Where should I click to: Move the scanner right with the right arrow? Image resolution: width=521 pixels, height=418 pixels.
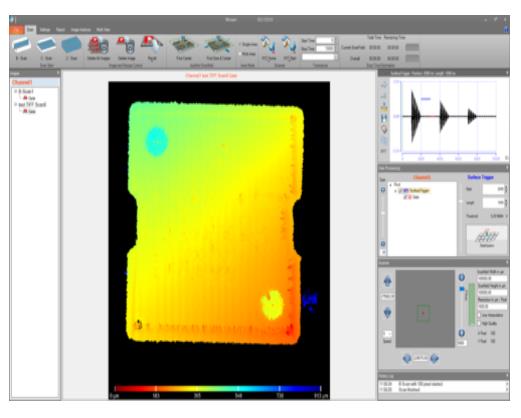(434, 359)
